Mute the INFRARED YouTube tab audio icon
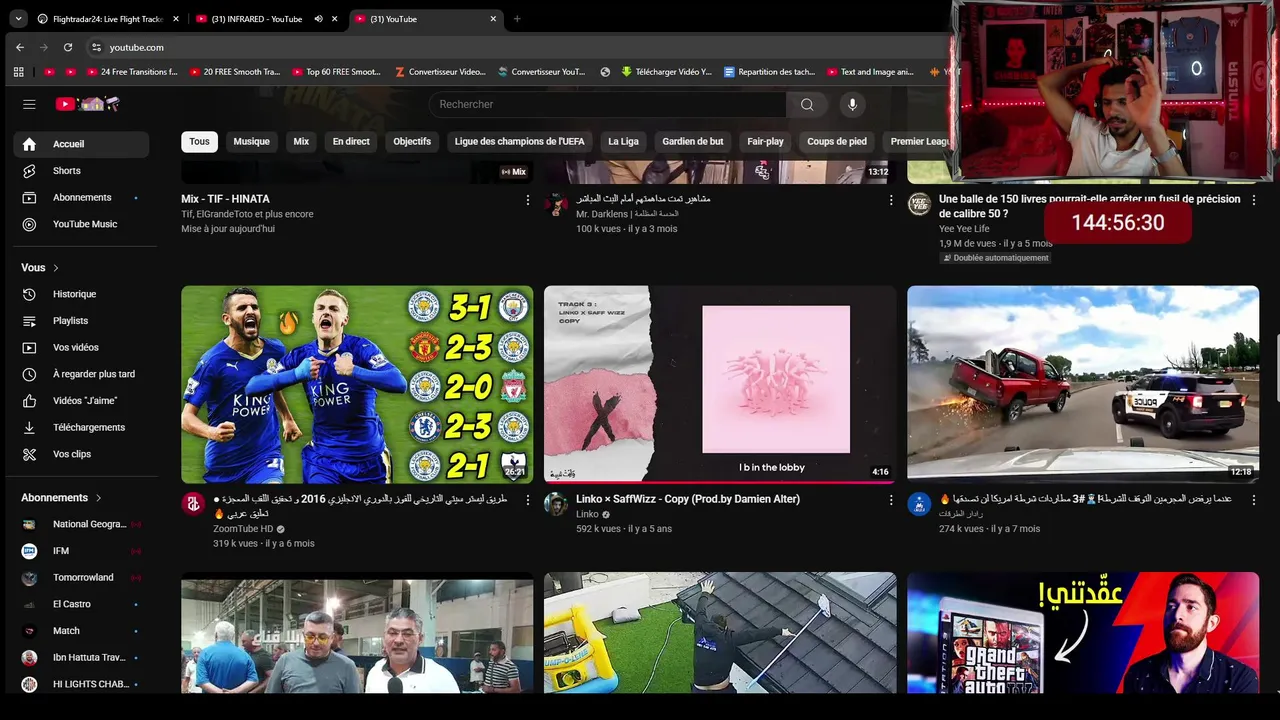Image resolution: width=1280 pixels, height=720 pixels. (x=318, y=19)
